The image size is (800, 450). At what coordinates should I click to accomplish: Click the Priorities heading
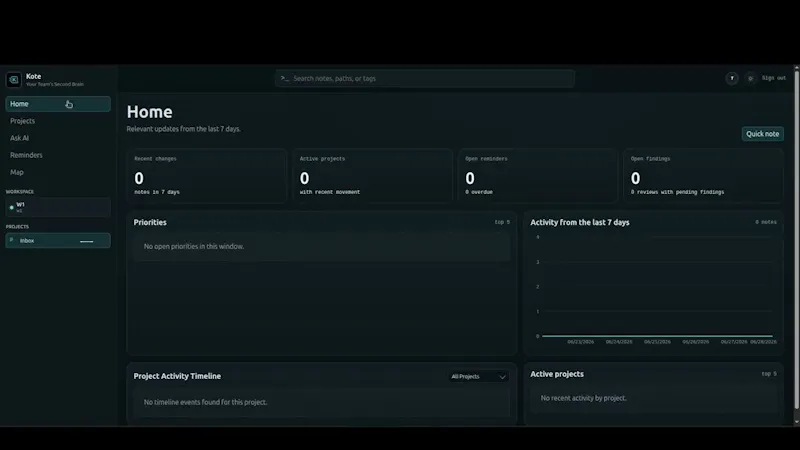coord(150,222)
